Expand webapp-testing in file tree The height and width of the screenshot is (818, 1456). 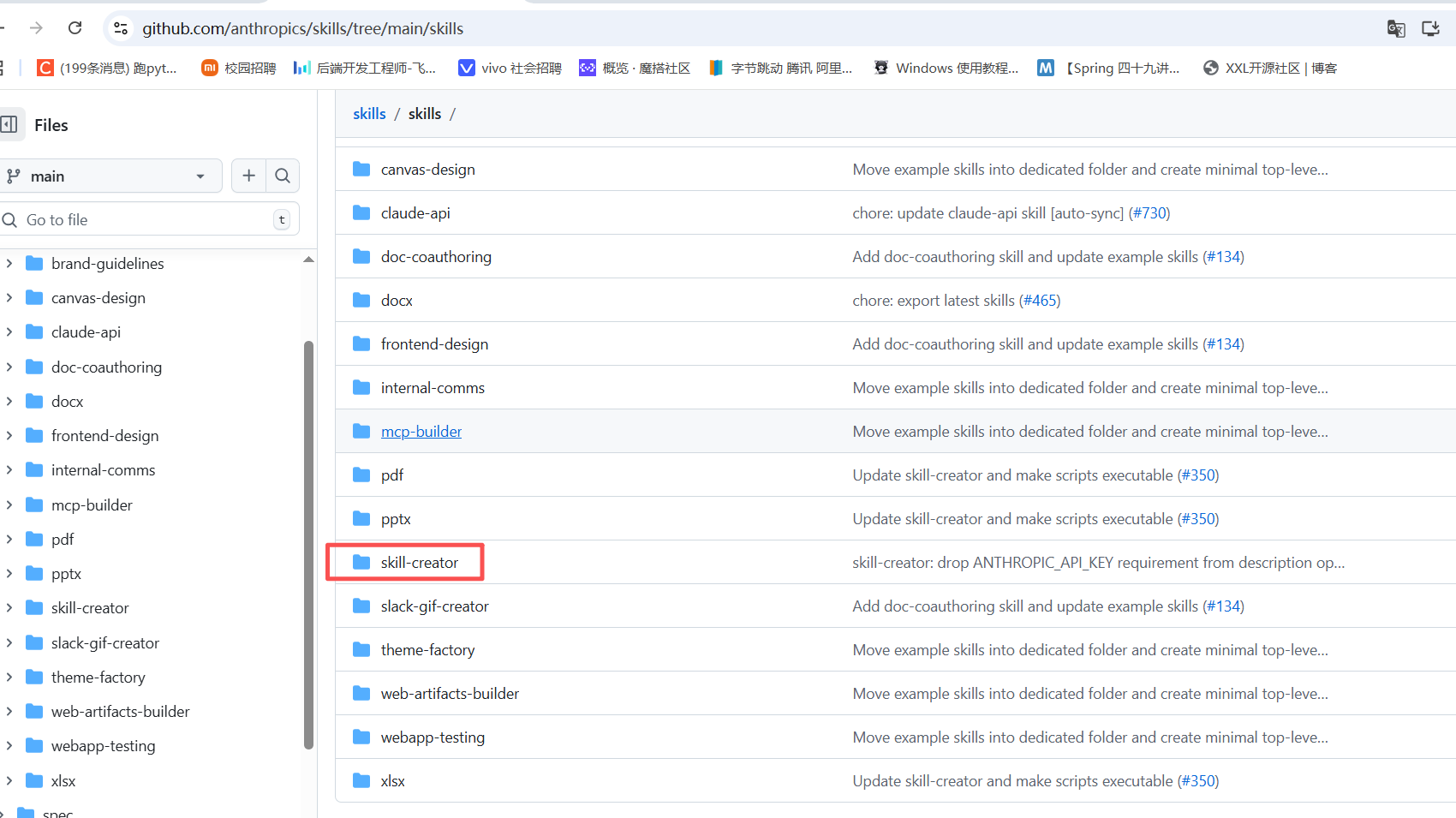pos(9,745)
